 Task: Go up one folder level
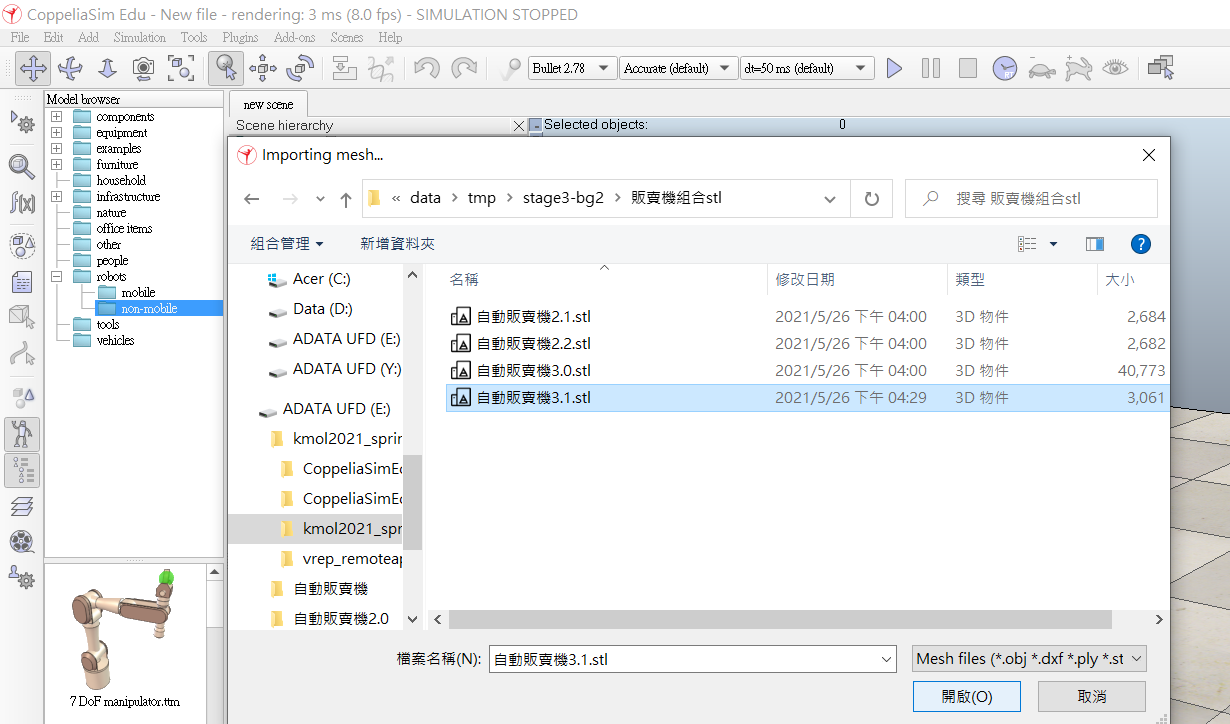pyautogui.click(x=346, y=199)
